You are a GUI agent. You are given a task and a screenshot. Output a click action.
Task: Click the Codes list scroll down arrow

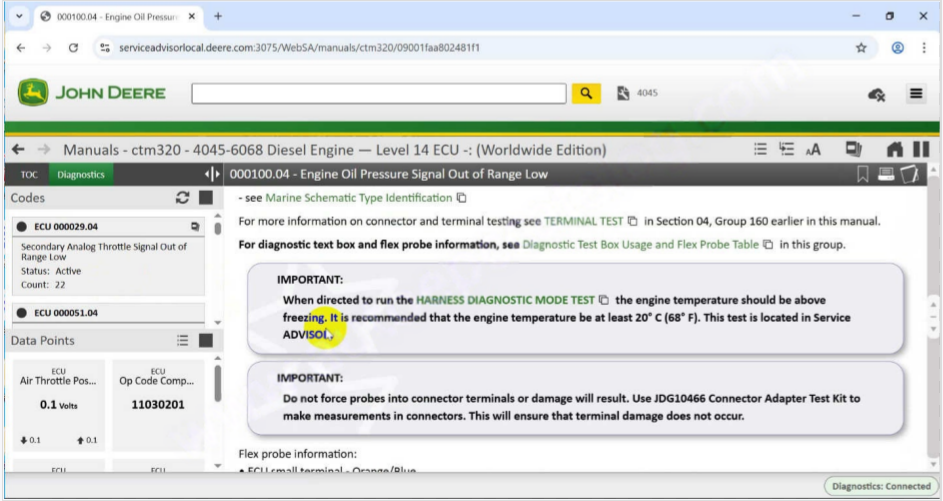pos(217,323)
